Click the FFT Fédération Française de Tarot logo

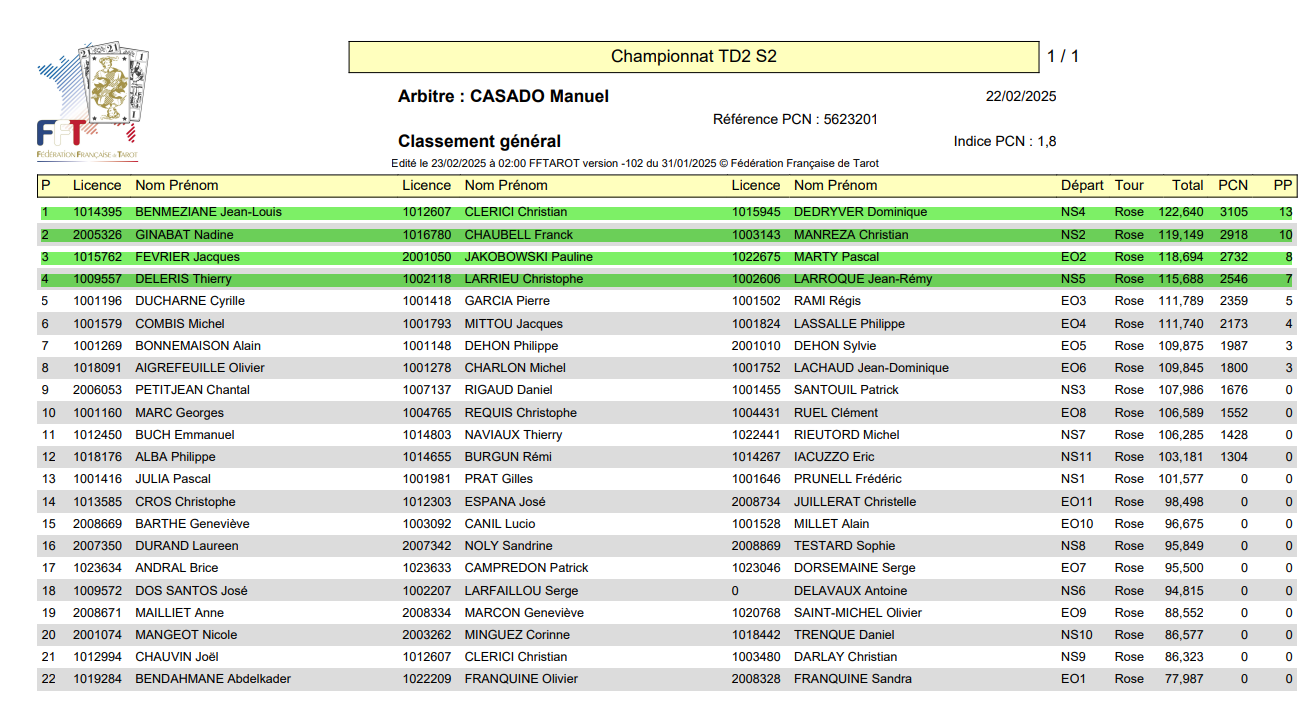(x=93, y=103)
